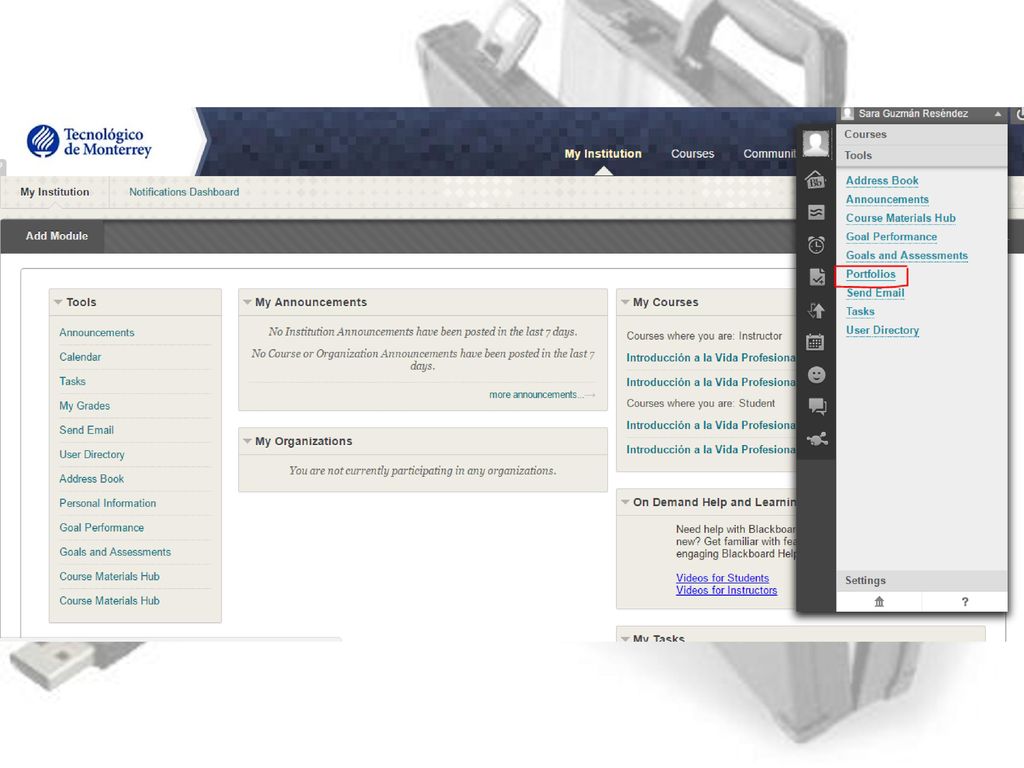Screen dimensions: 1024x768
Task: Open the My Grades icon in sidebar
Action: 816,277
